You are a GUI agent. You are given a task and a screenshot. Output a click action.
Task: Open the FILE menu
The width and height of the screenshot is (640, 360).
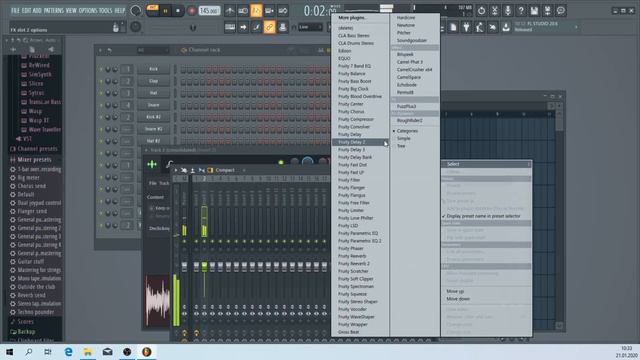[x=16, y=11]
